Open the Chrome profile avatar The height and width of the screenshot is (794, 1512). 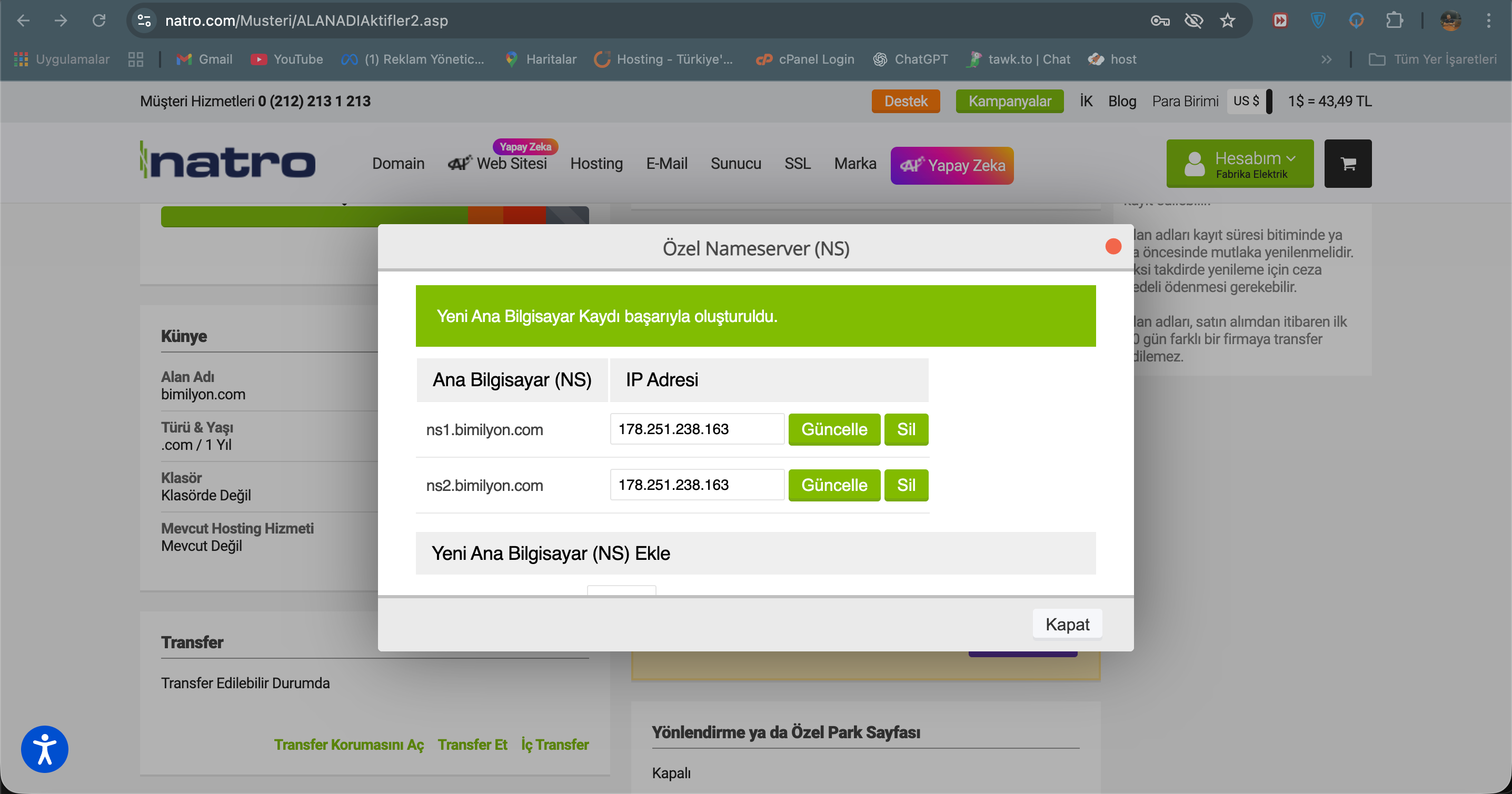[1450, 21]
